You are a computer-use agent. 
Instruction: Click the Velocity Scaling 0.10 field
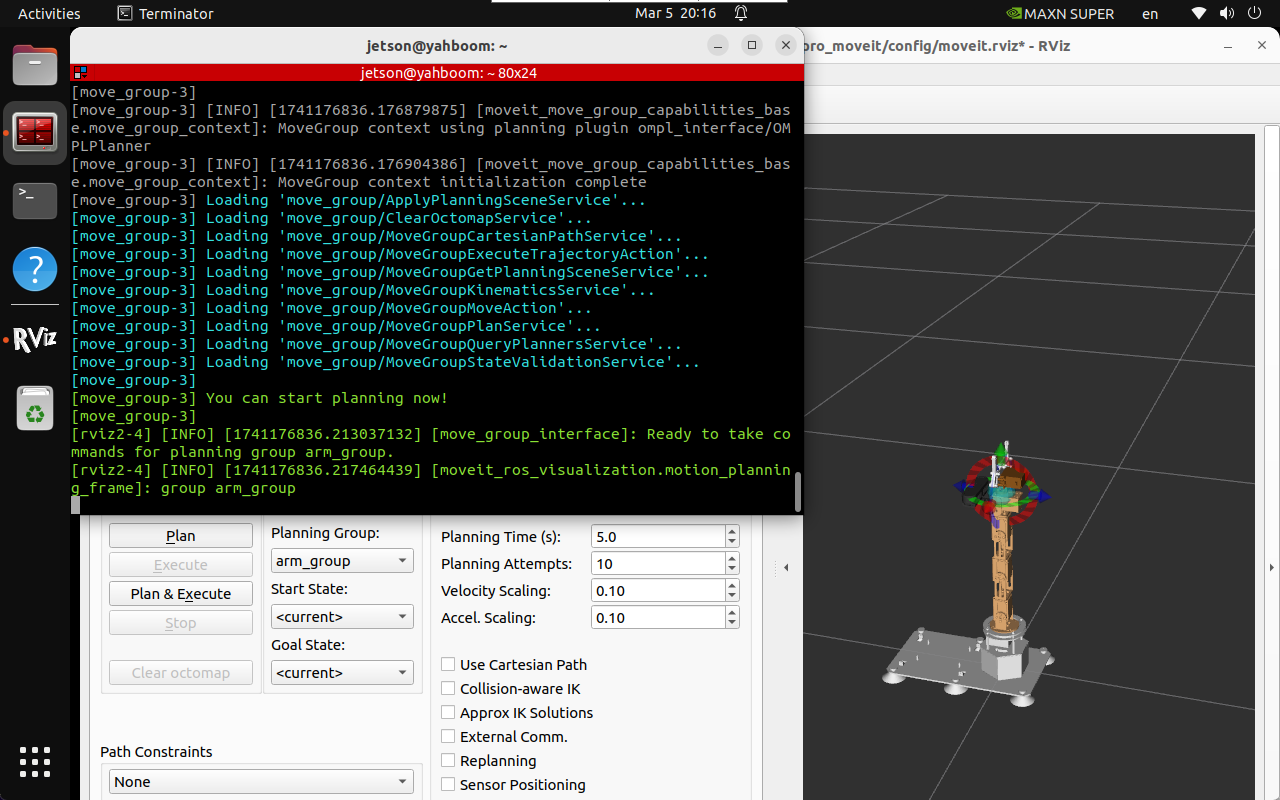(658, 591)
